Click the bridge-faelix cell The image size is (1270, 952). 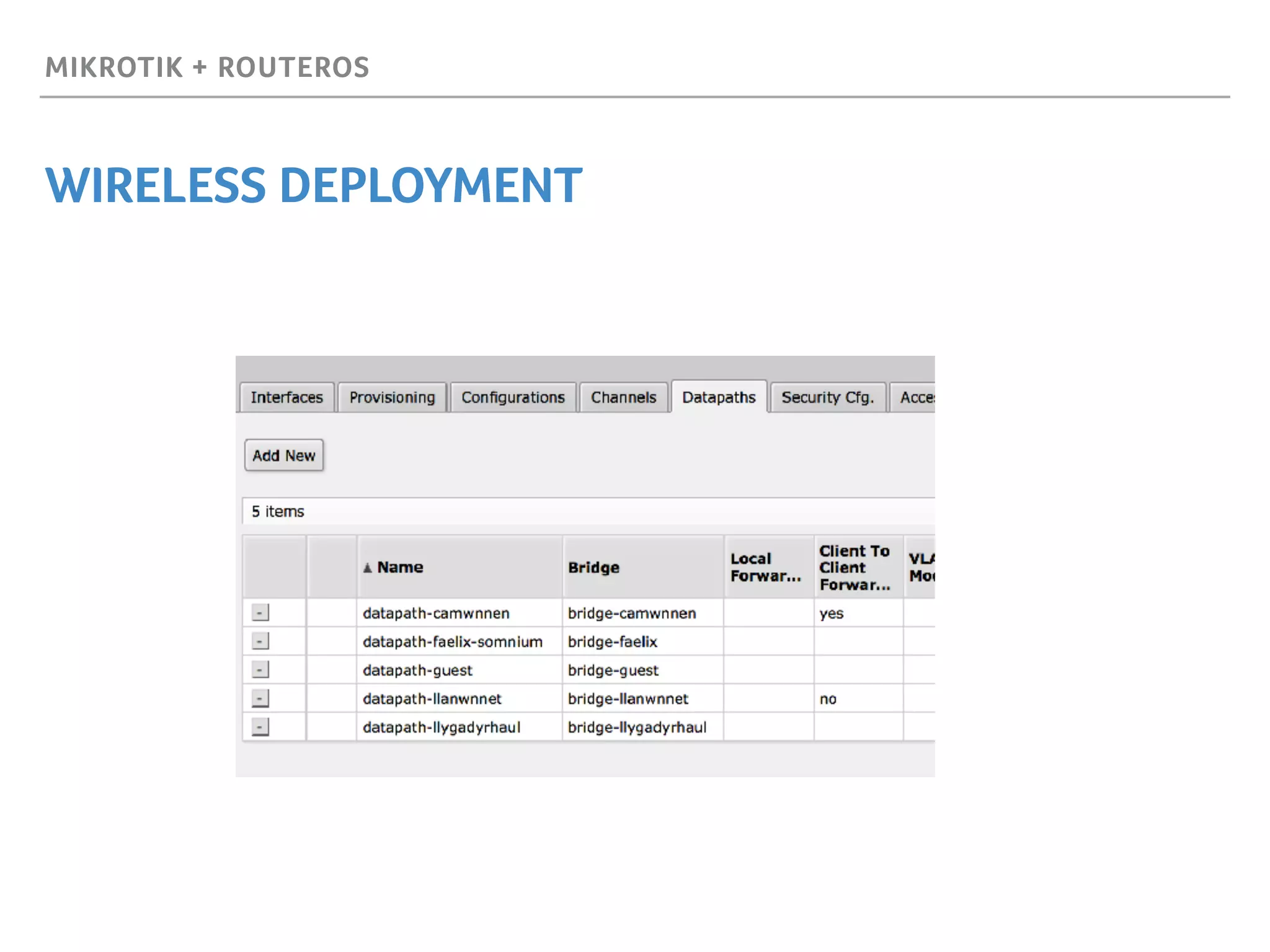[643, 641]
